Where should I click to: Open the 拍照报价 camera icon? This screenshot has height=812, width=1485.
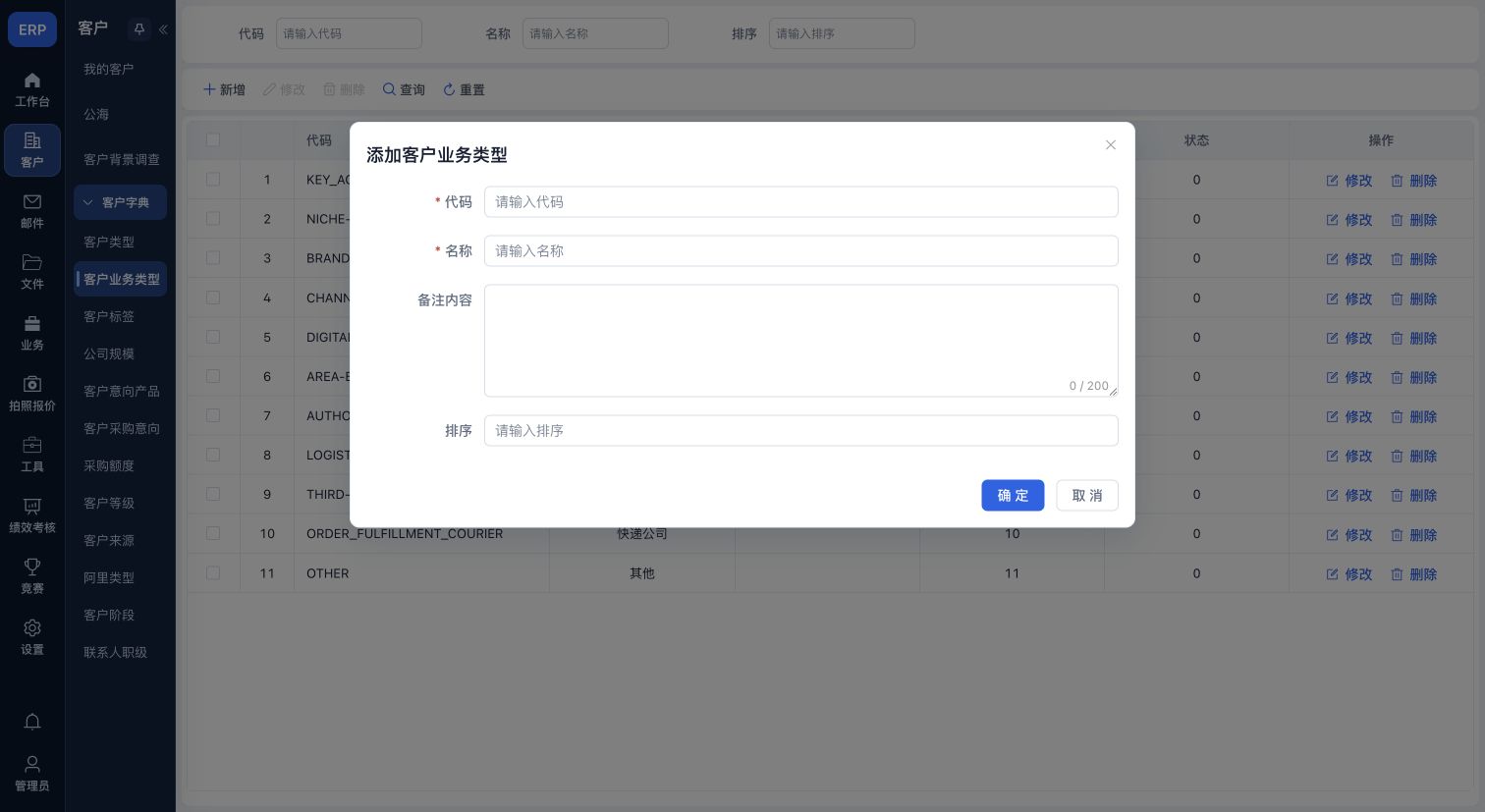click(32, 385)
